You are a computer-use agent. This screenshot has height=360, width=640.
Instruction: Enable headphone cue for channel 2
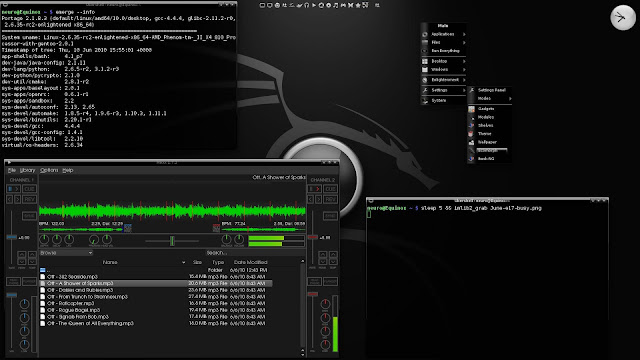pos(314,282)
